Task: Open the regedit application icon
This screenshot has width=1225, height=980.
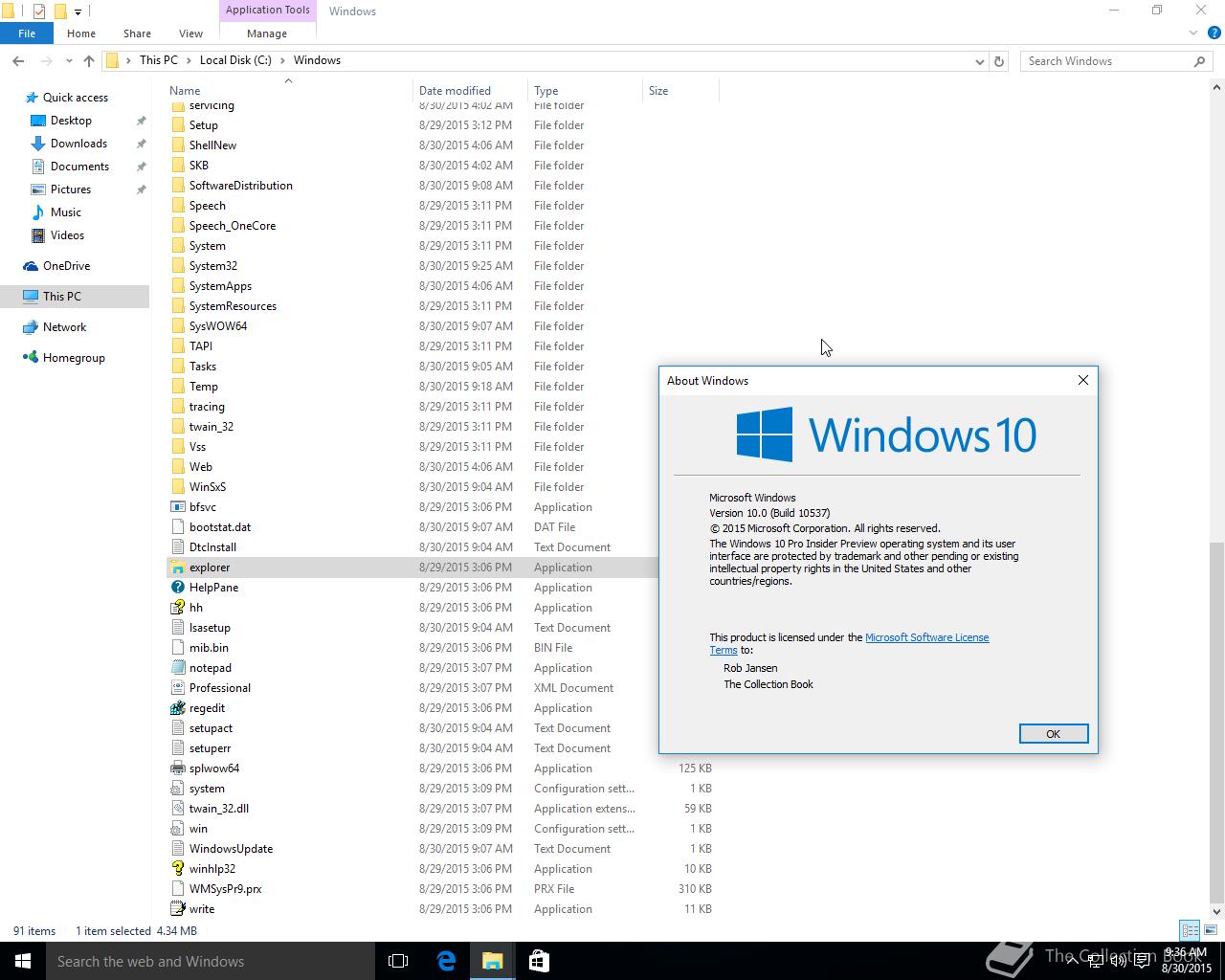Action: tap(177, 708)
